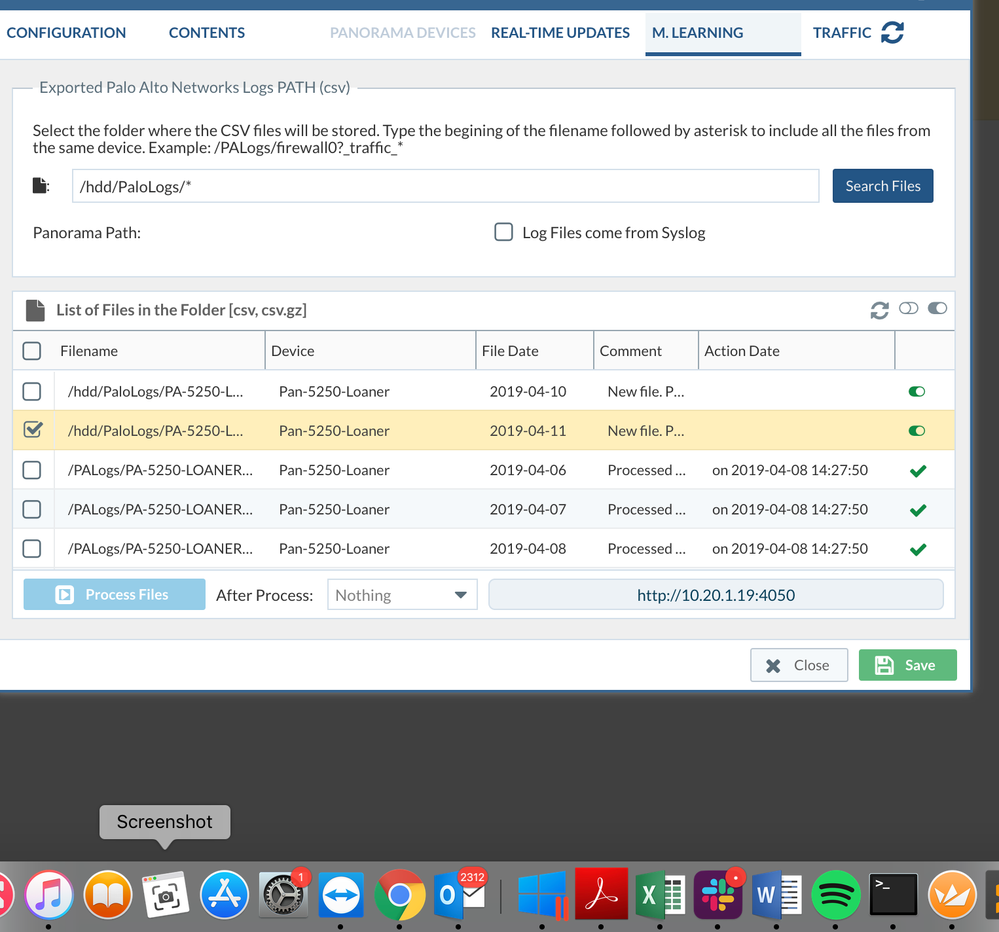Screen dimensions: 999x932
Task: Open the After Process dropdown
Action: click(x=402, y=595)
